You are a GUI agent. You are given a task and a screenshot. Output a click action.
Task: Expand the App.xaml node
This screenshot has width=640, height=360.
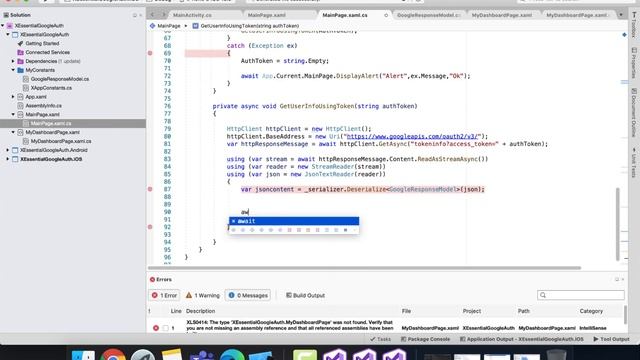(x=13, y=97)
